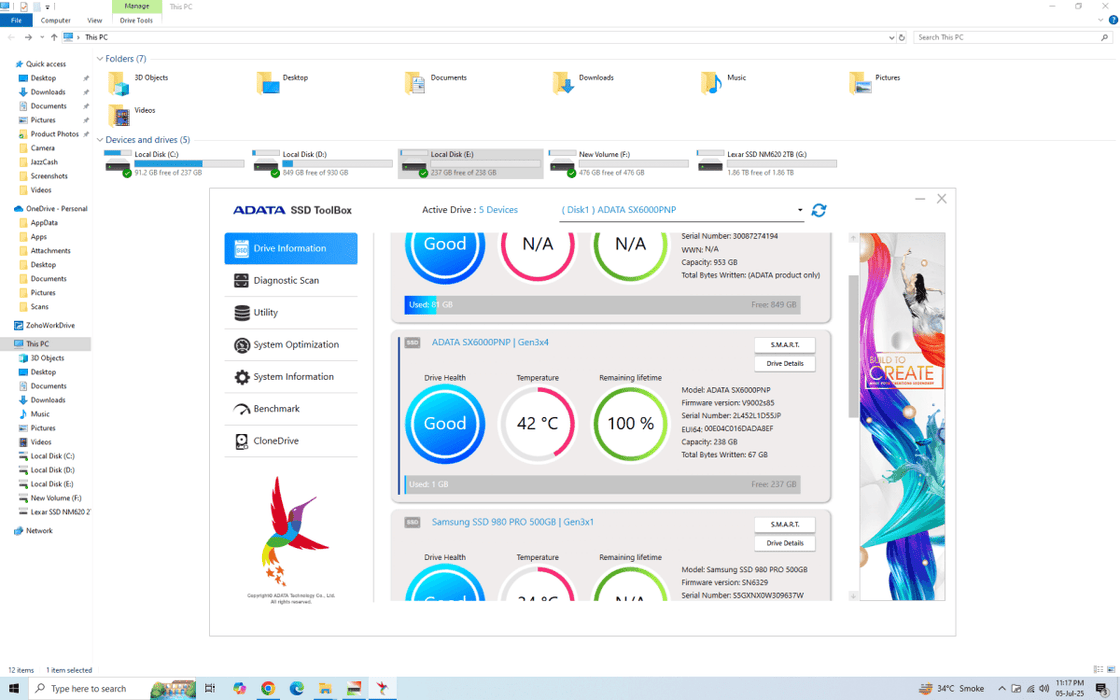The width and height of the screenshot is (1120, 700).
Task: Switch to the View ribbon tab
Action: pos(94,20)
